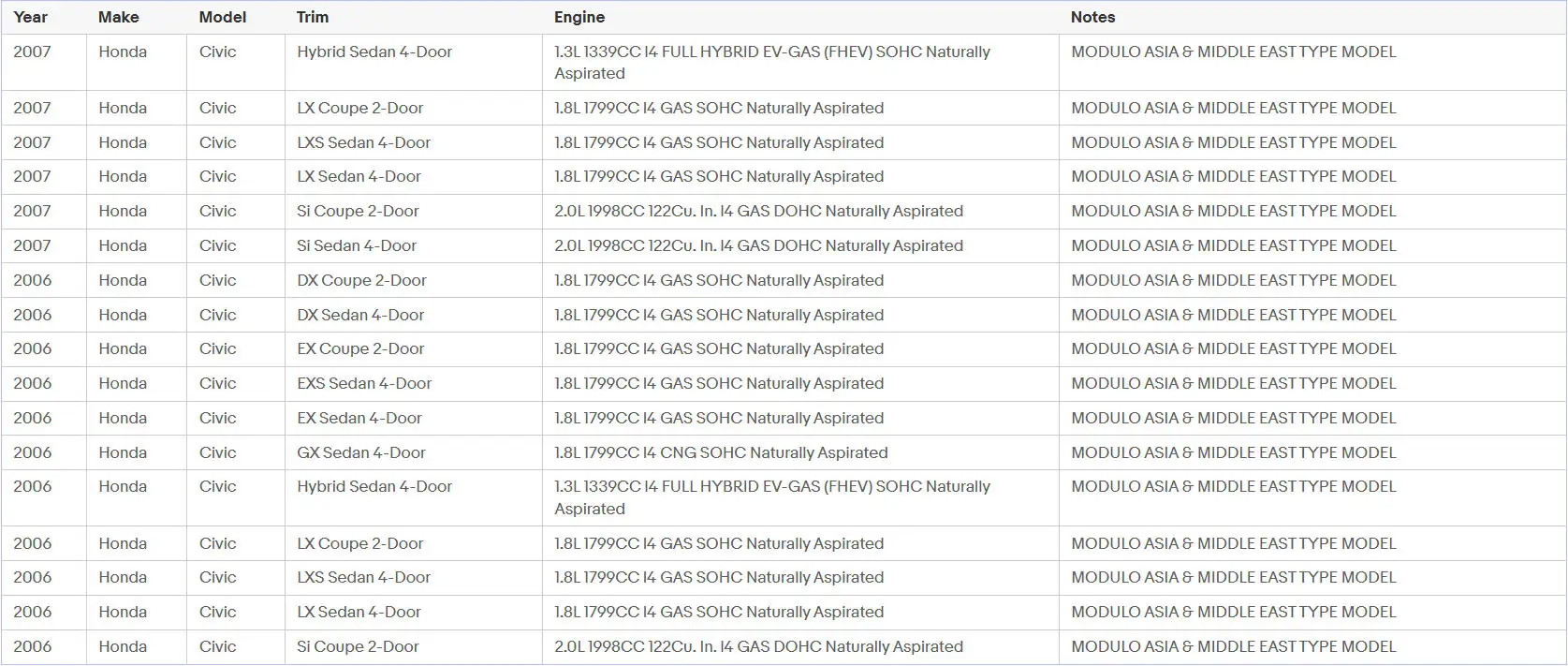Click the Model column header
The image size is (1568, 666).
click(x=223, y=17)
